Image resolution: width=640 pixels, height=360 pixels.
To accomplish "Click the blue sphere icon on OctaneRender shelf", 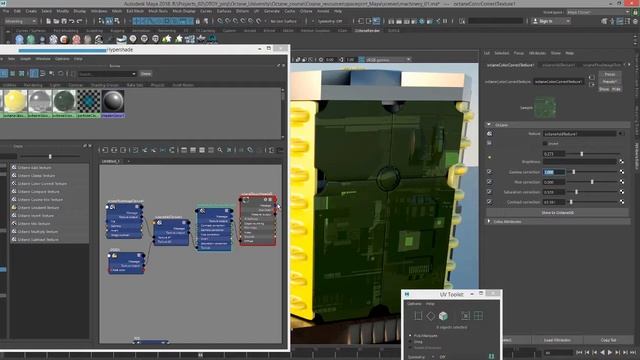I will 19,39.
